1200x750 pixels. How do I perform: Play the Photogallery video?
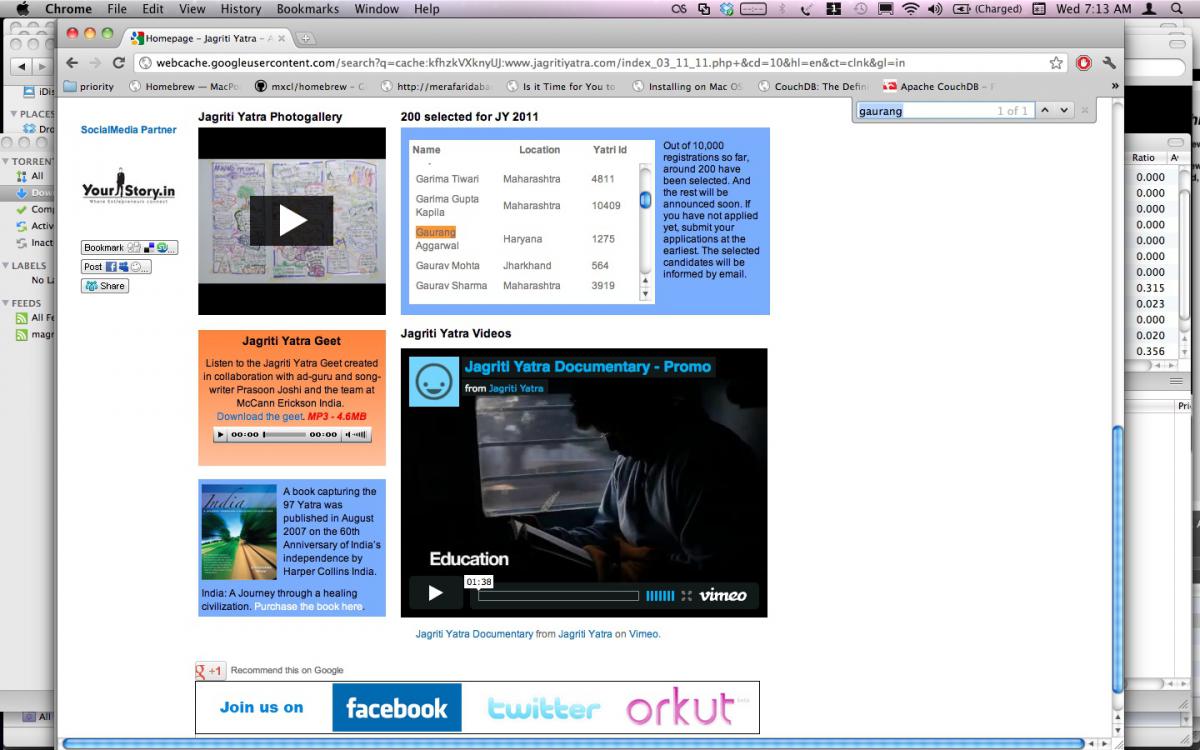(x=291, y=221)
